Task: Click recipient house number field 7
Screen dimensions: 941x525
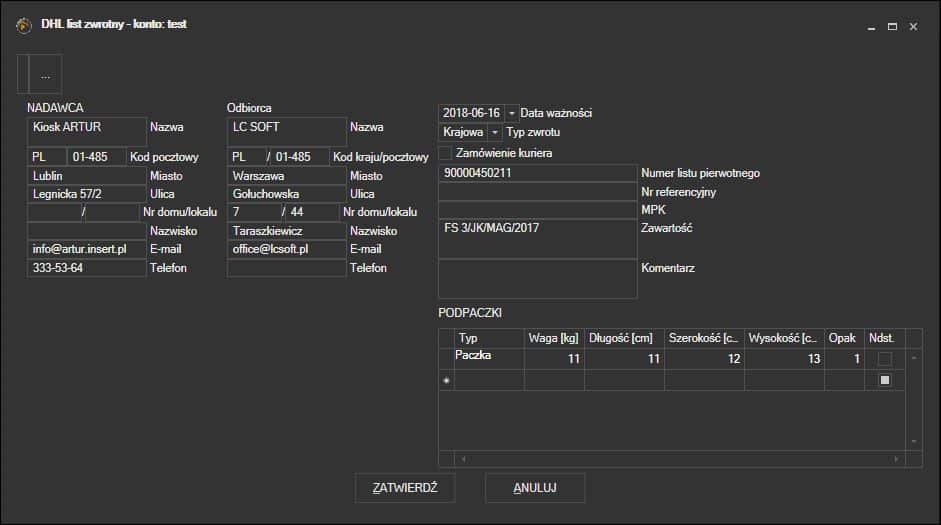Action: [254, 212]
